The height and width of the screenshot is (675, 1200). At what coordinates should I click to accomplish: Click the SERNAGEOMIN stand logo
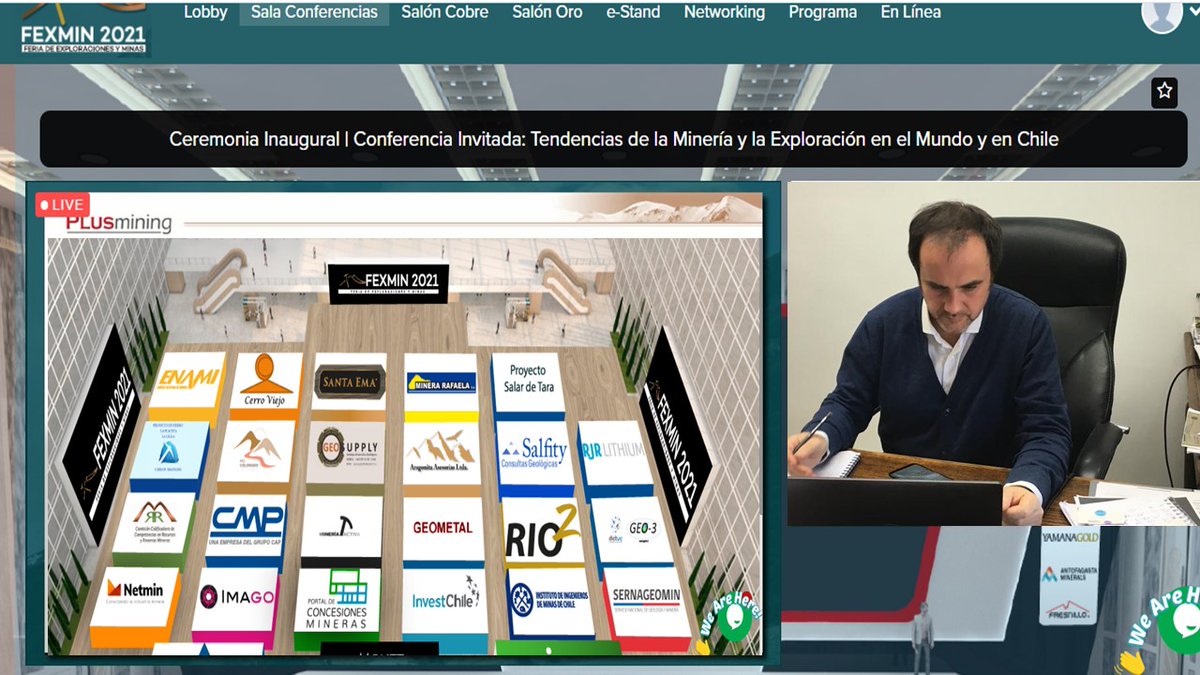pyautogui.click(x=648, y=600)
